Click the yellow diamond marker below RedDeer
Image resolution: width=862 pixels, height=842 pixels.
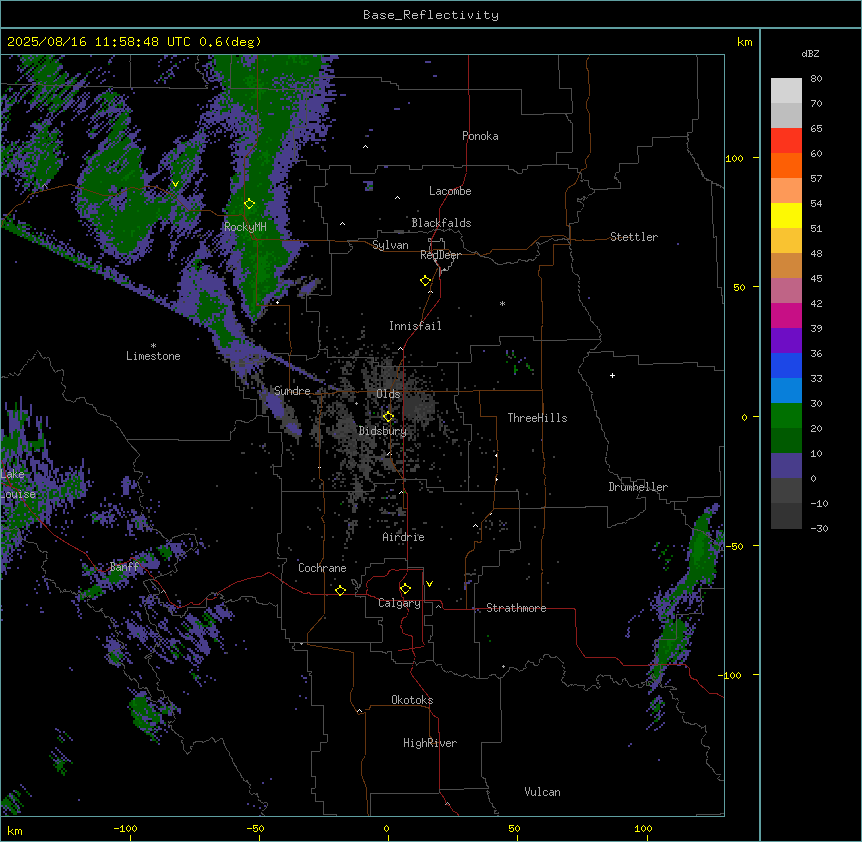[425, 281]
